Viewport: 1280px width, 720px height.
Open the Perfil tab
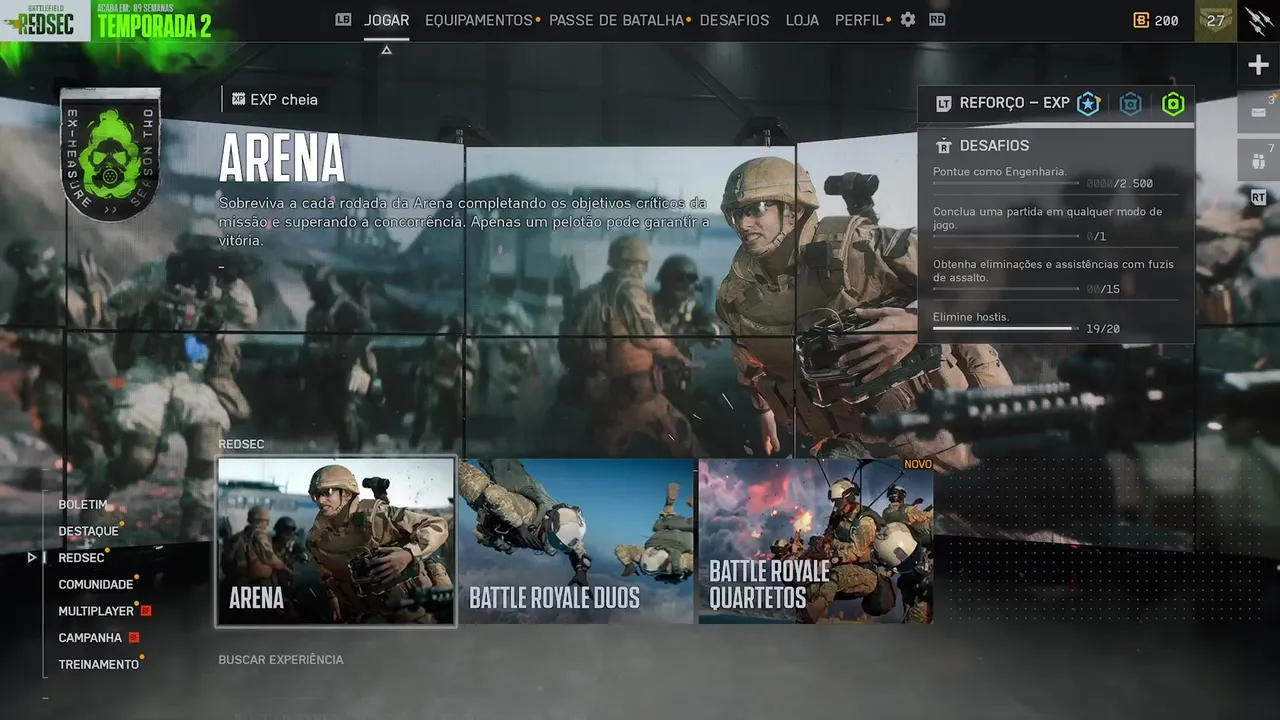pos(860,20)
